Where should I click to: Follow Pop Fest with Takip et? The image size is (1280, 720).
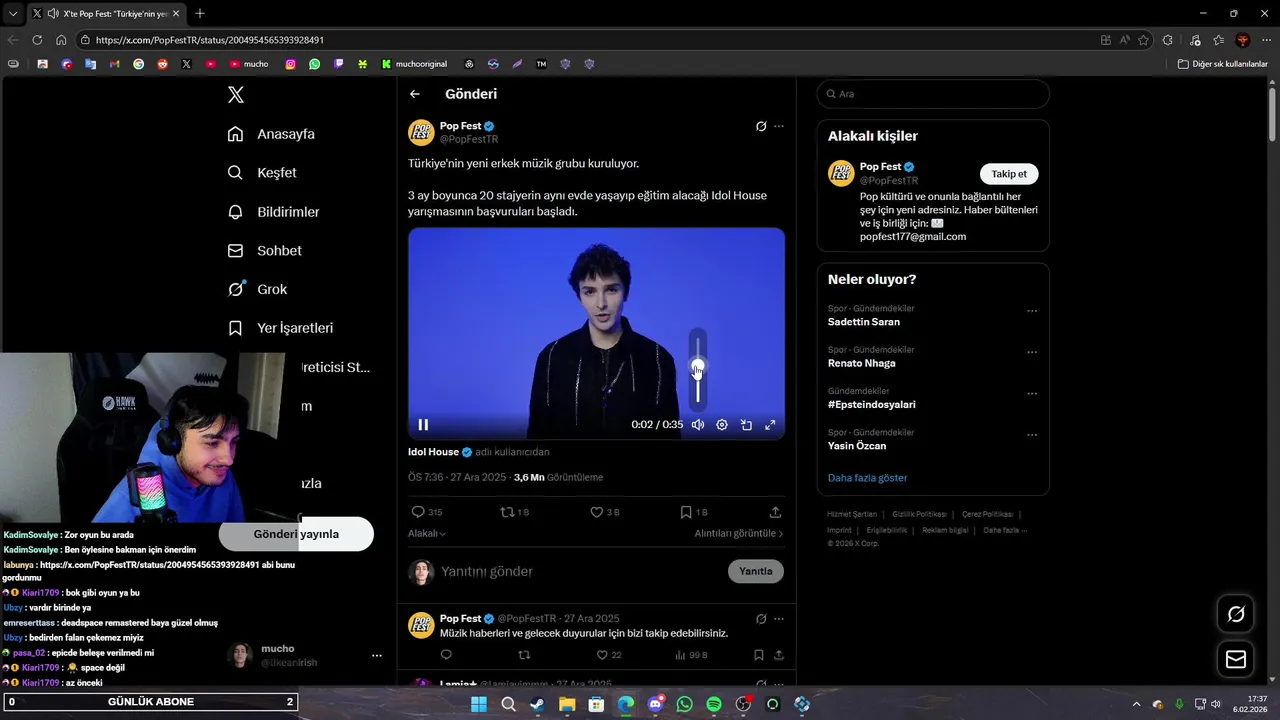coord(1009,174)
